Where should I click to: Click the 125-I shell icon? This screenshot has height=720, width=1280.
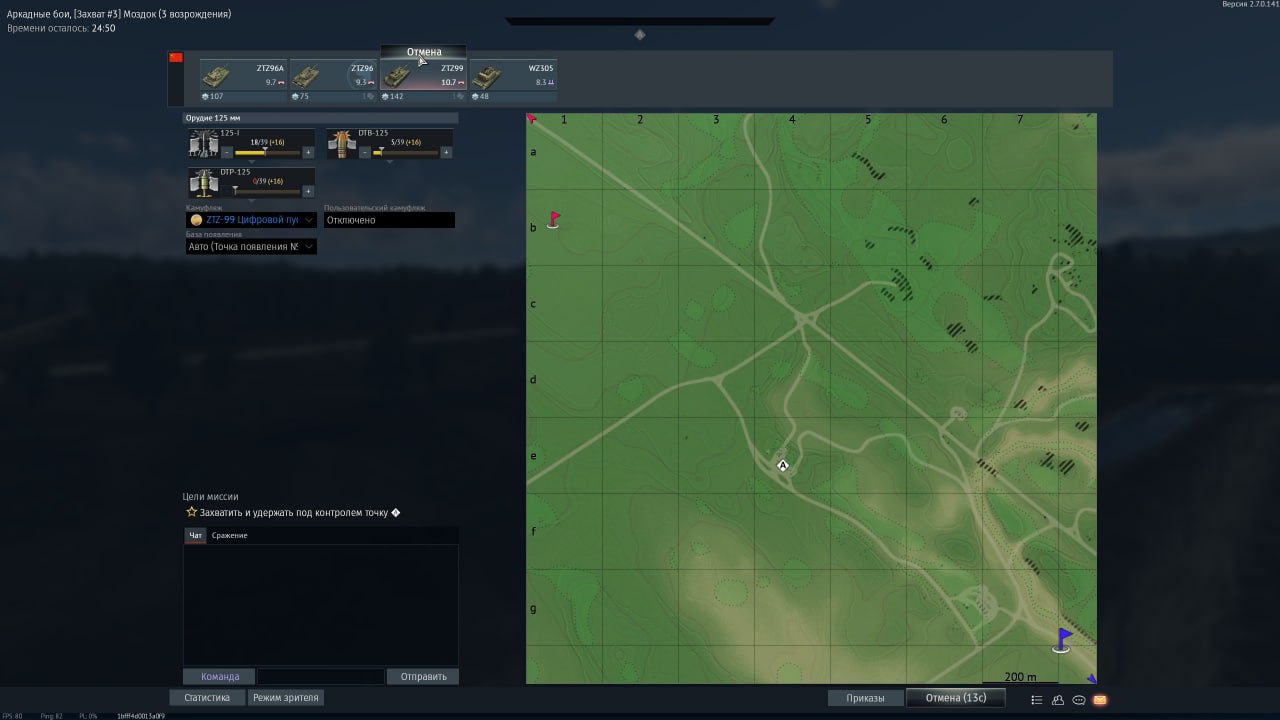[x=204, y=144]
